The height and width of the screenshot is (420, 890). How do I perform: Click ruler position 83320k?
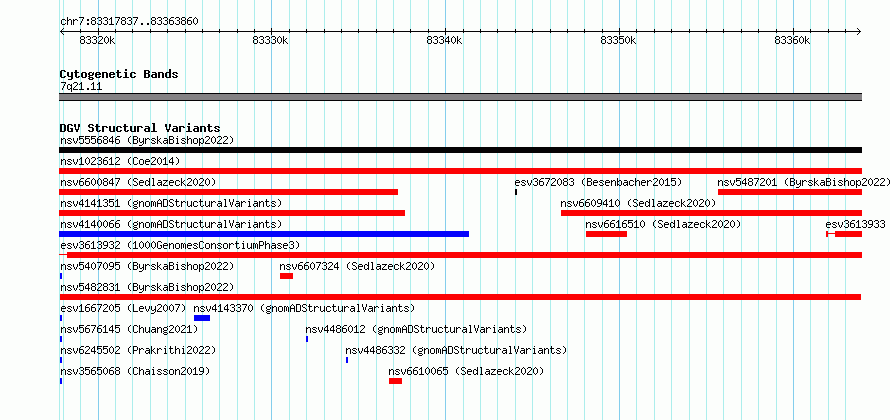click(x=98, y=40)
